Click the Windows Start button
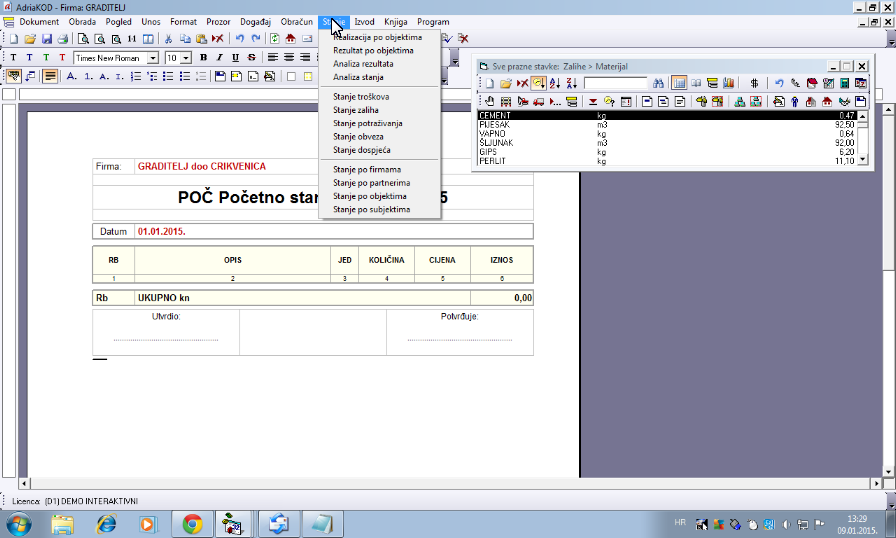This screenshot has height=538, width=896. 18,524
